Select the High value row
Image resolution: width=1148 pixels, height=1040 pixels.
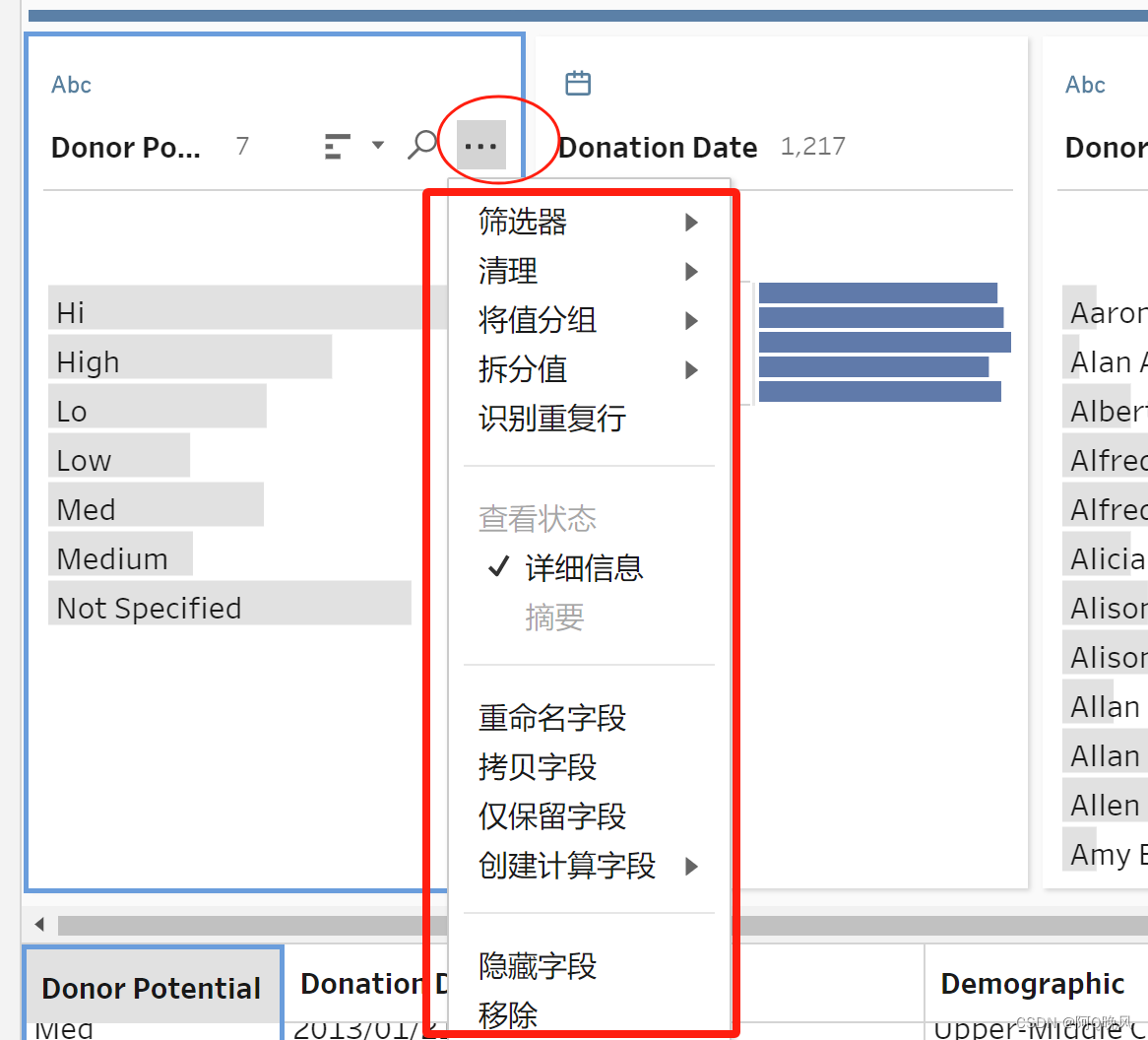point(190,357)
